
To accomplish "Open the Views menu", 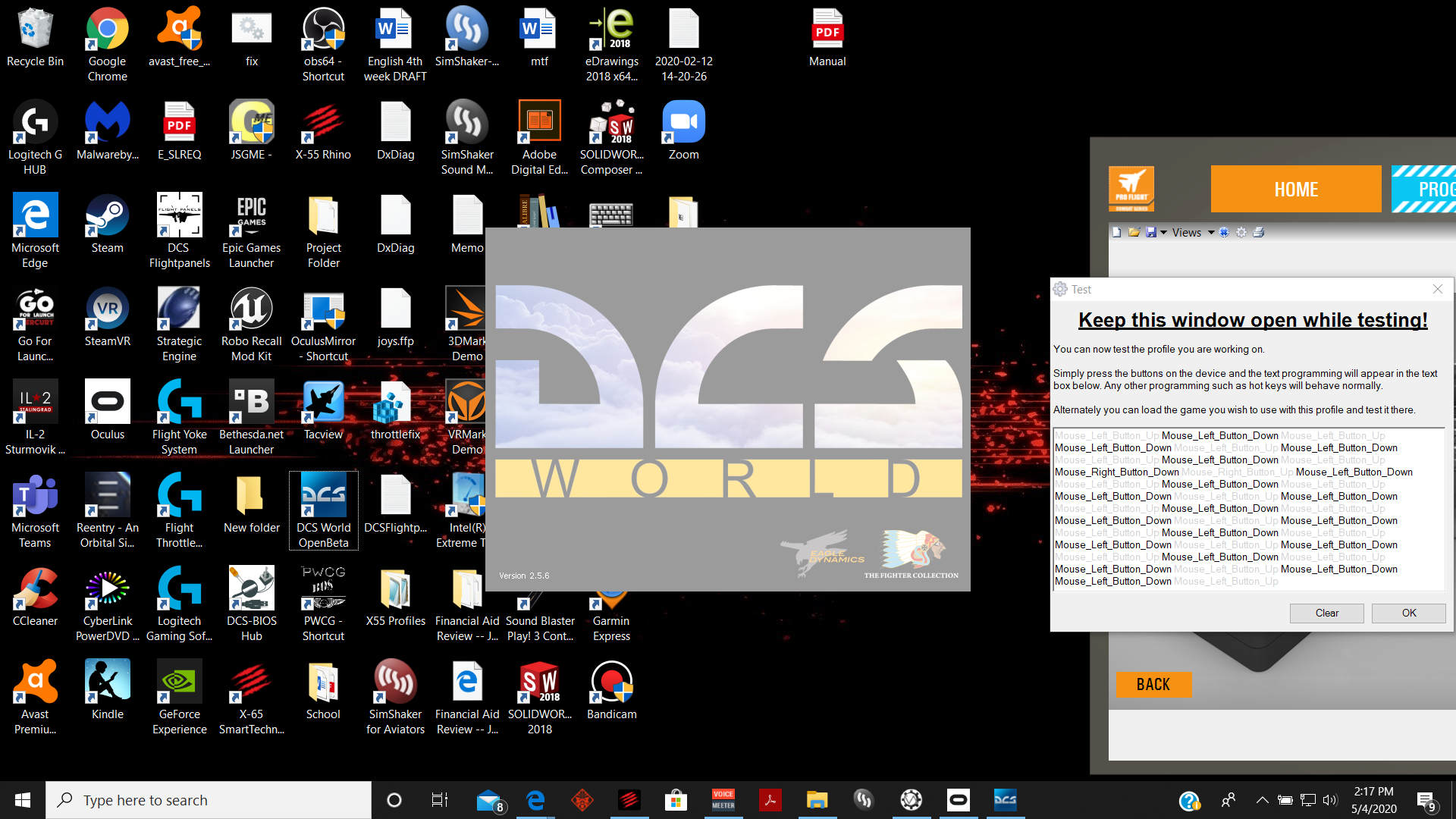I will pyautogui.click(x=1186, y=233).
